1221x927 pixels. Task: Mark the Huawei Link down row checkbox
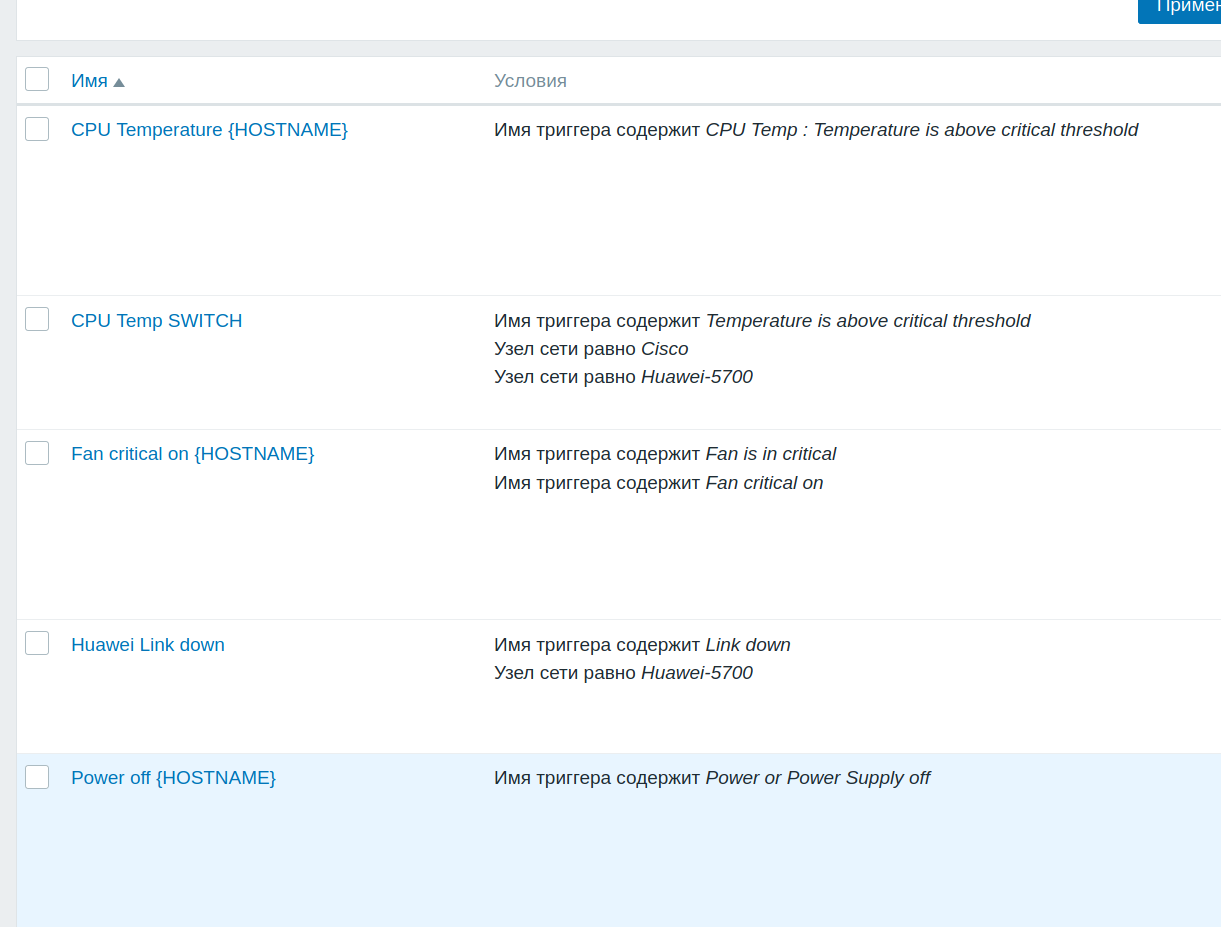tap(37, 643)
